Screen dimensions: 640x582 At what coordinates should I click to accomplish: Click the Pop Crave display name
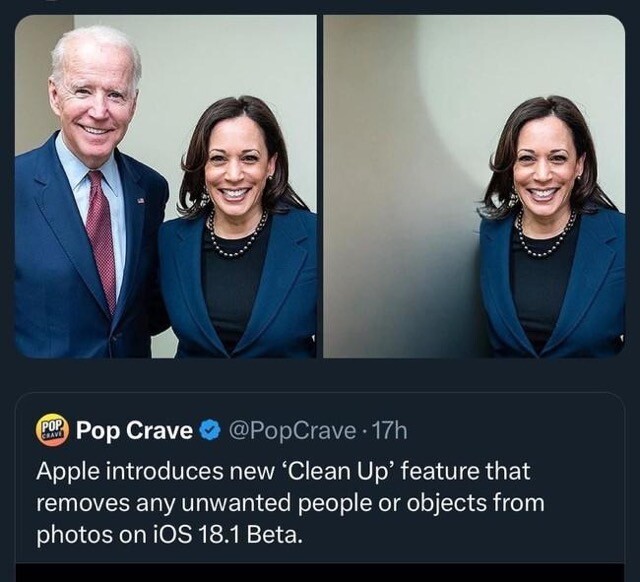tap(134, 431)
